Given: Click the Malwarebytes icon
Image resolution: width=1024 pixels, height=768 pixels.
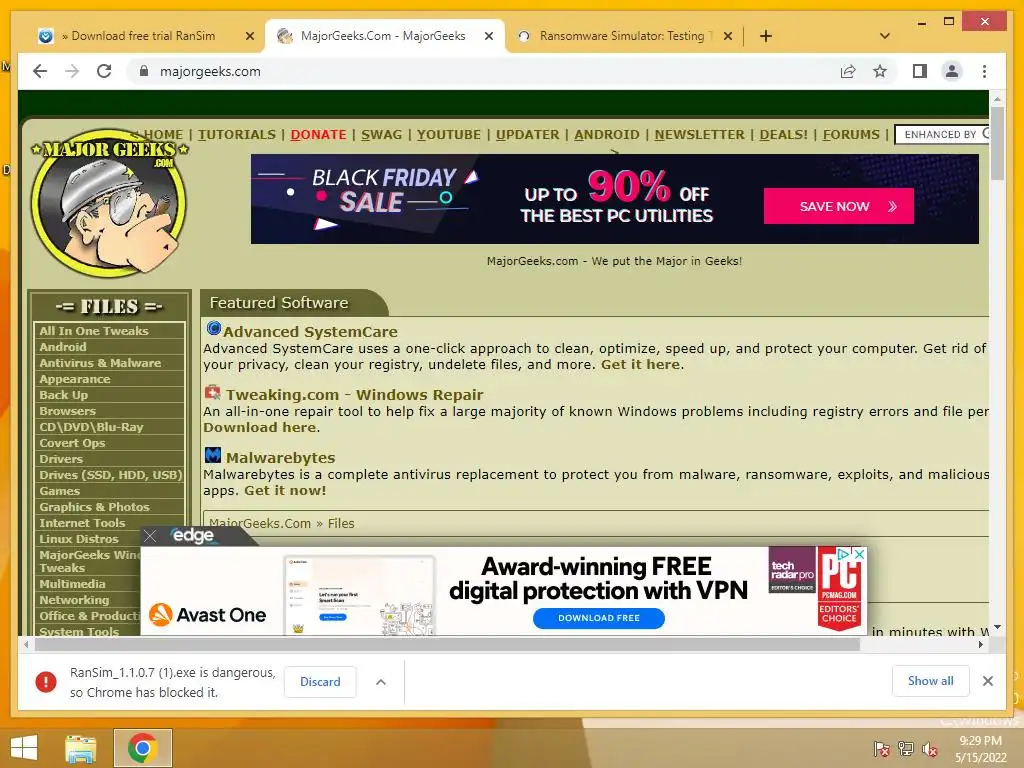Looking at the screenshot, I should coord(213,455).
